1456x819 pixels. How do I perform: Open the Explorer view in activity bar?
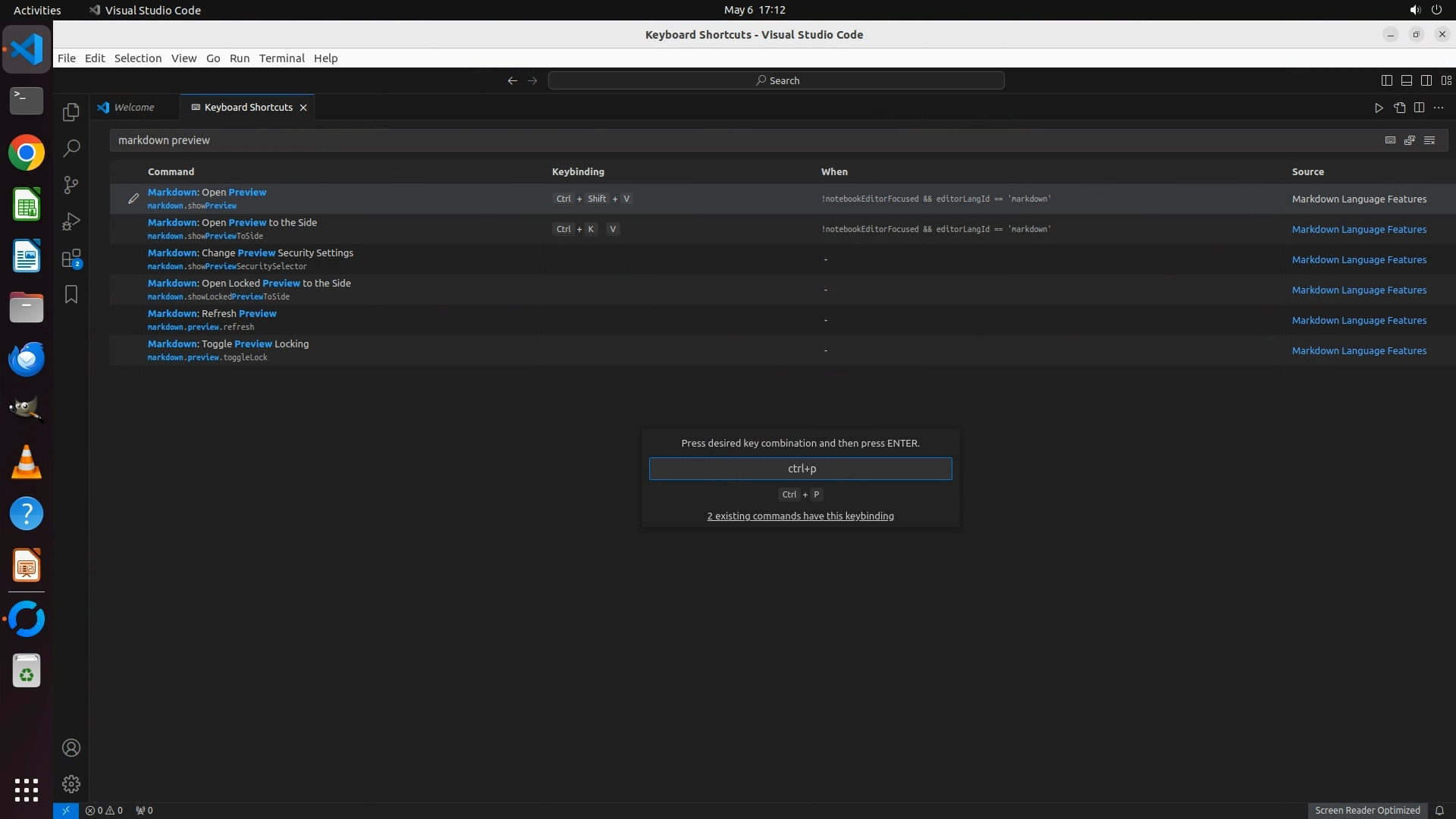point(71,112)
